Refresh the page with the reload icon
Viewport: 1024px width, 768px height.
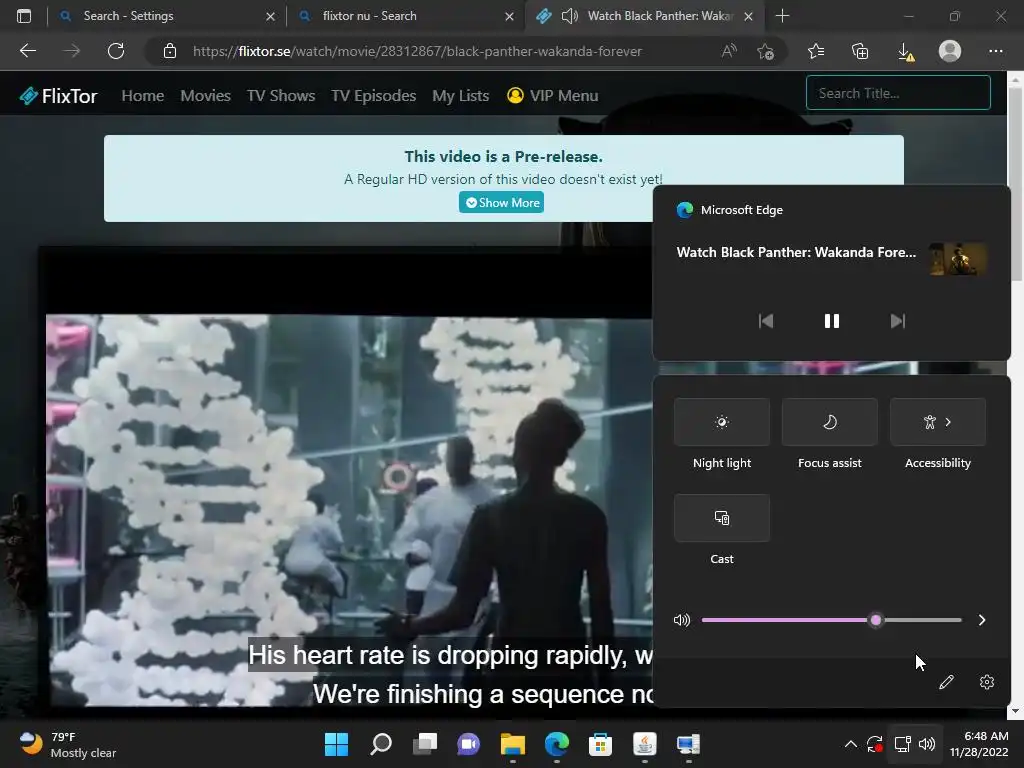116,51
